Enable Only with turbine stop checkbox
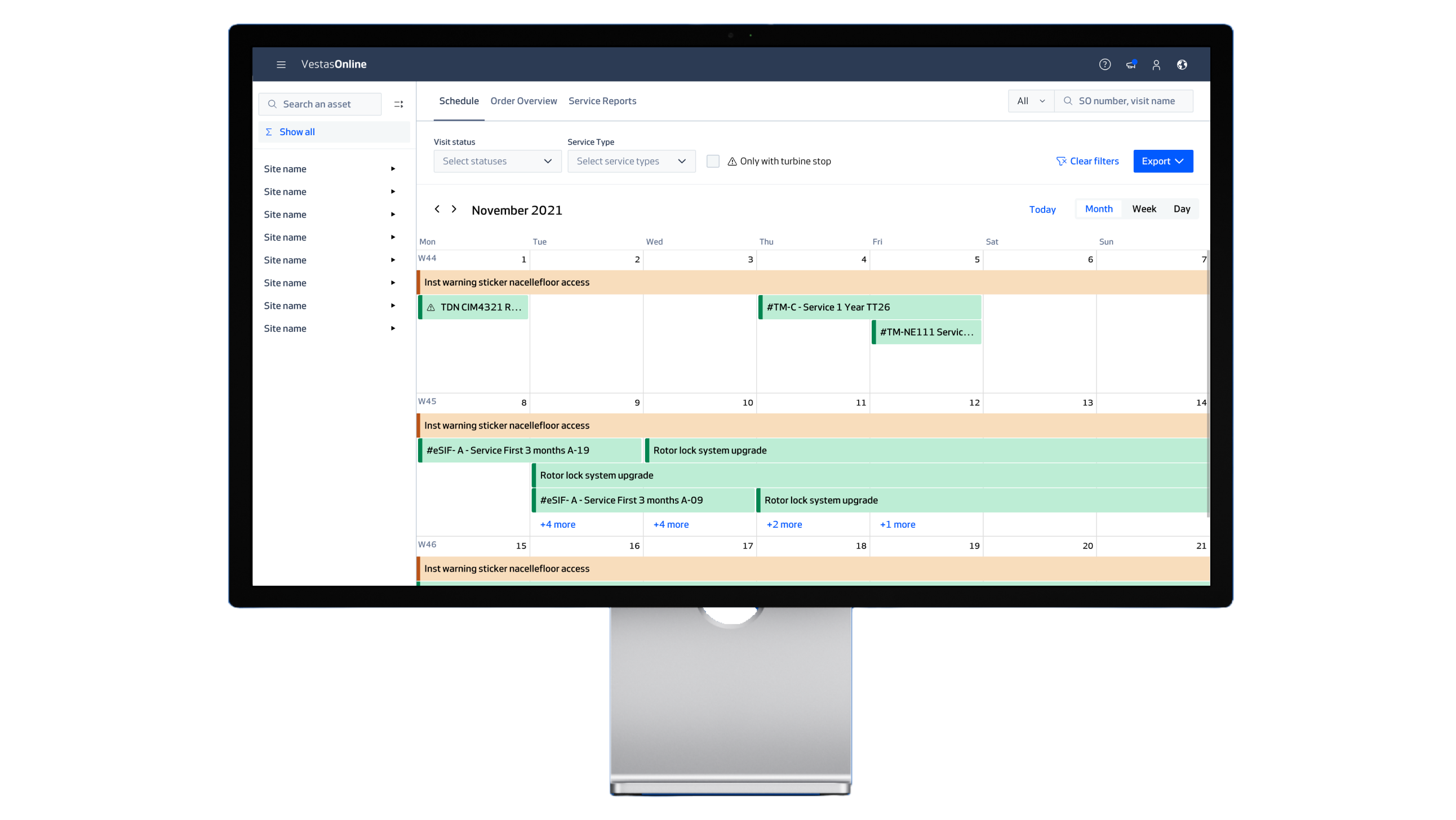 (x=713, y=161)
